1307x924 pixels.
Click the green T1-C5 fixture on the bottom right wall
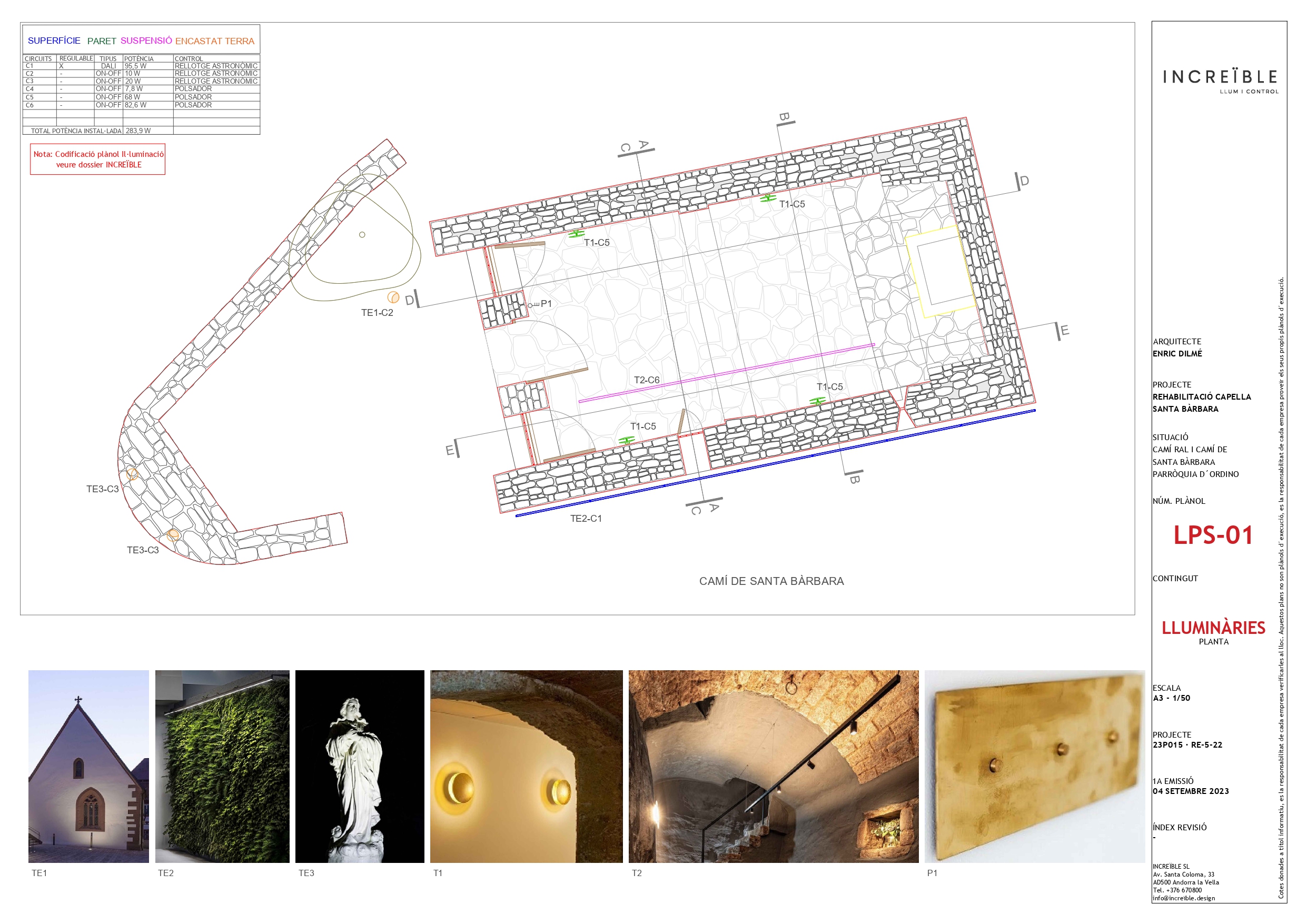817,401
